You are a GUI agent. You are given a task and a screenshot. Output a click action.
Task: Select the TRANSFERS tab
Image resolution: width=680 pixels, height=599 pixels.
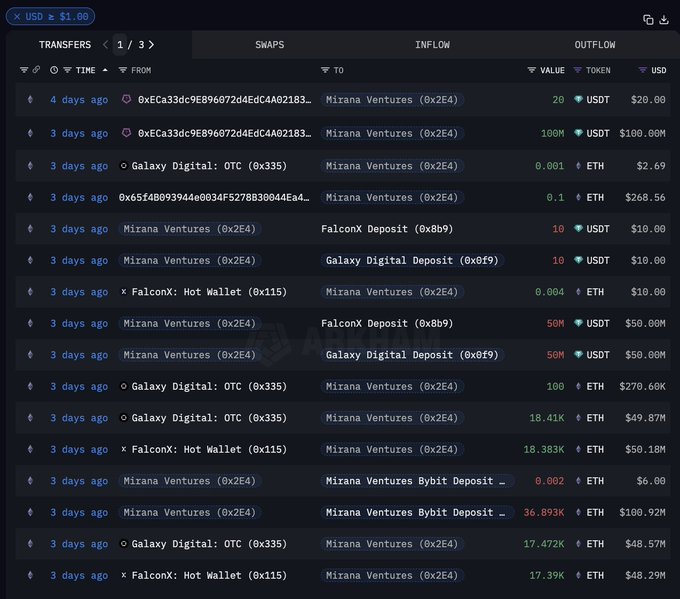(65, 45)
